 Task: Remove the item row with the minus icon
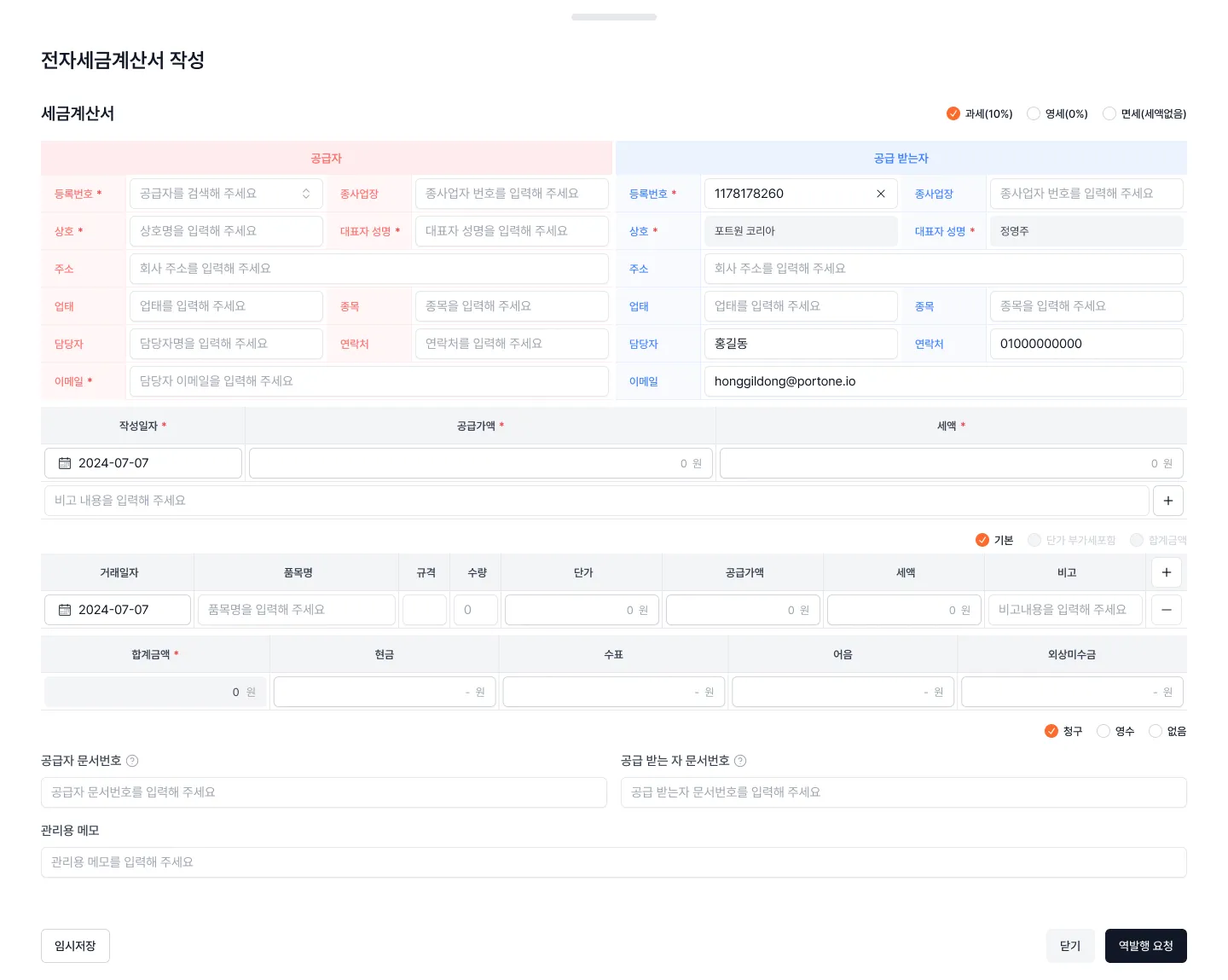pyautogui.click(x=1166, y=610)
